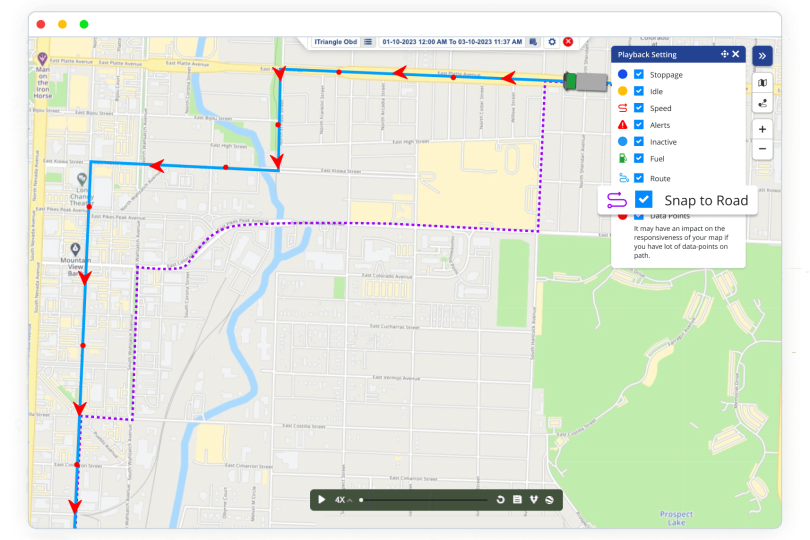810x540 pixels.
Task: Open the trip report list icon in playback bar
Action: tap(517, 499)
